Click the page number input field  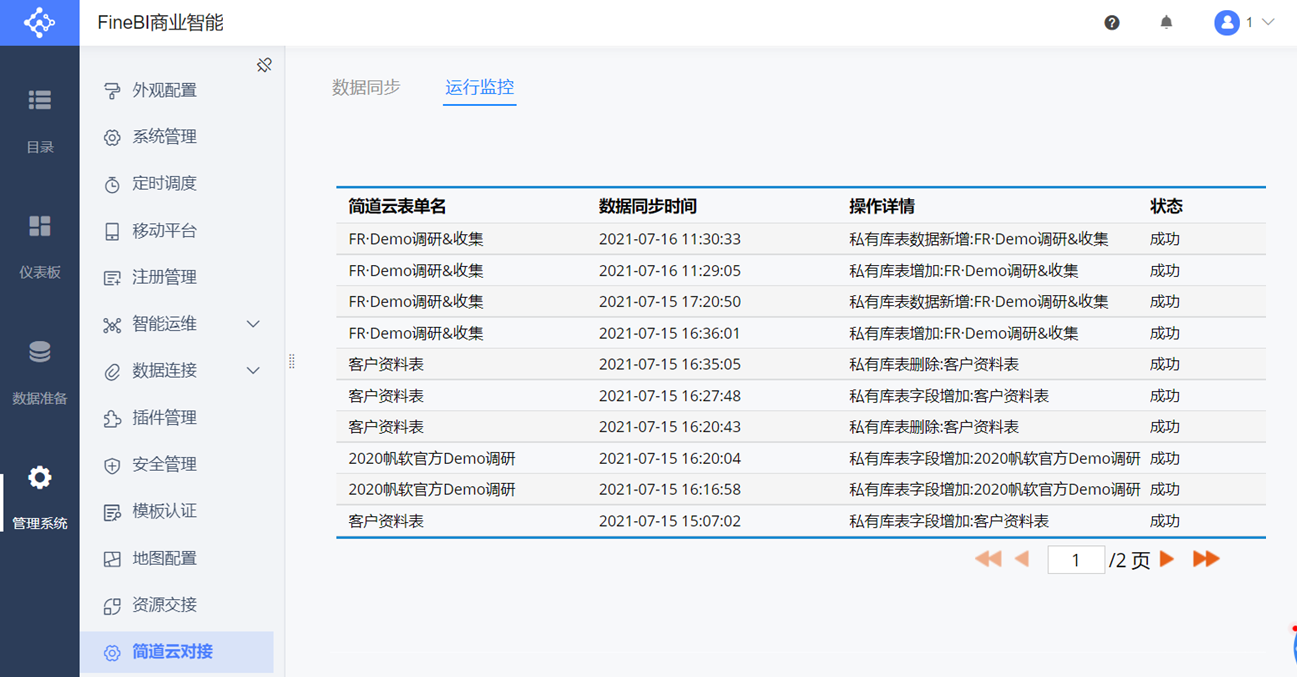1076,560
